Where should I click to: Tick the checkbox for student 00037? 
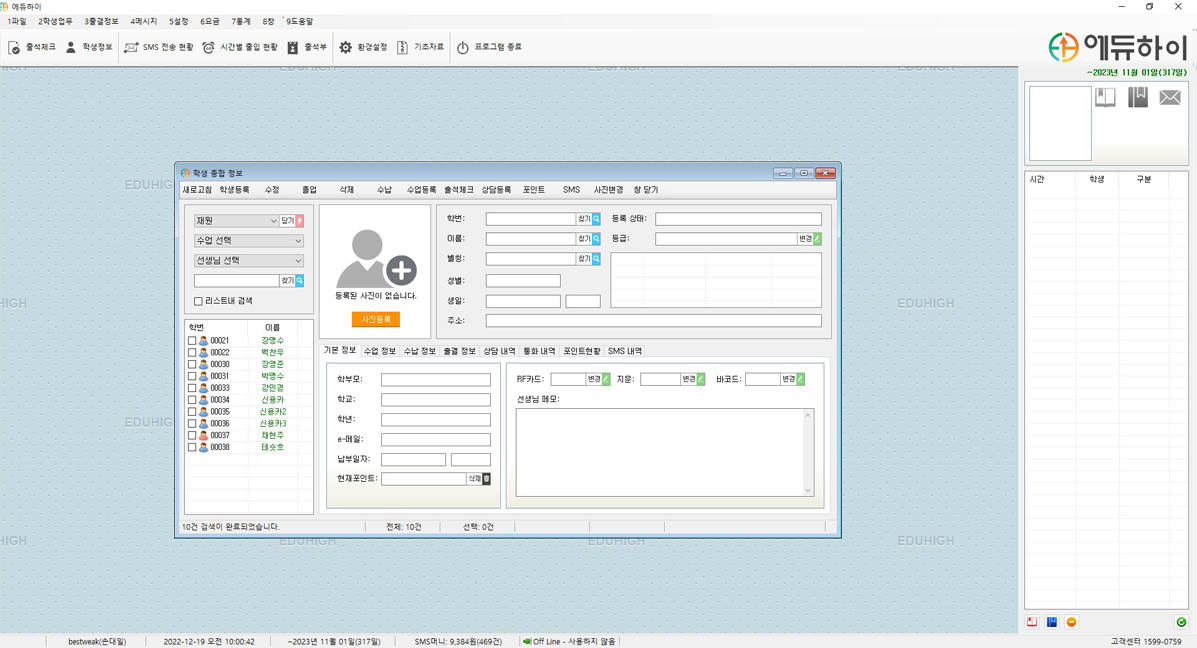tap(192, 436)
